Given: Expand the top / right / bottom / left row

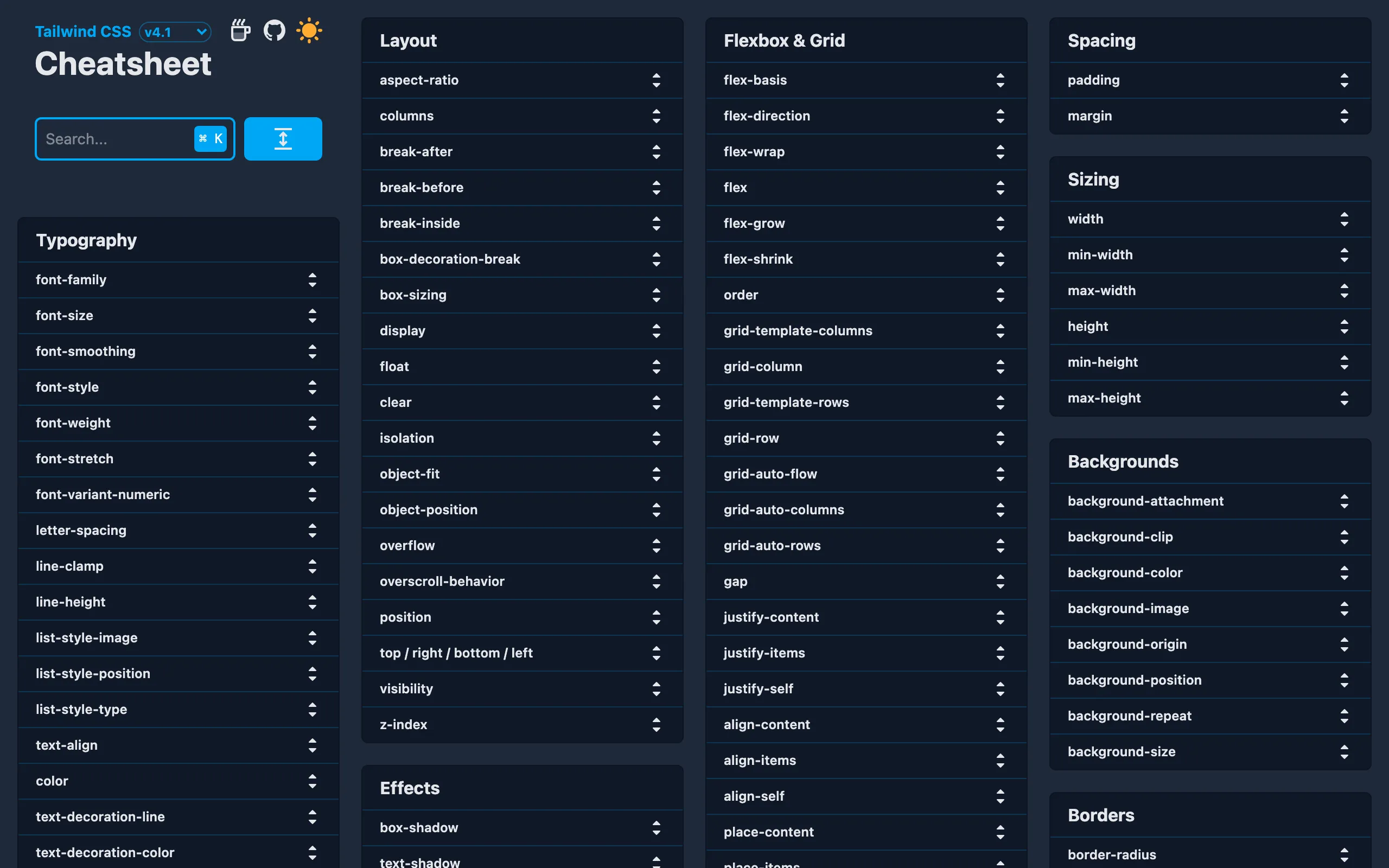Looking at the screenshot, I should pos(523,653).
